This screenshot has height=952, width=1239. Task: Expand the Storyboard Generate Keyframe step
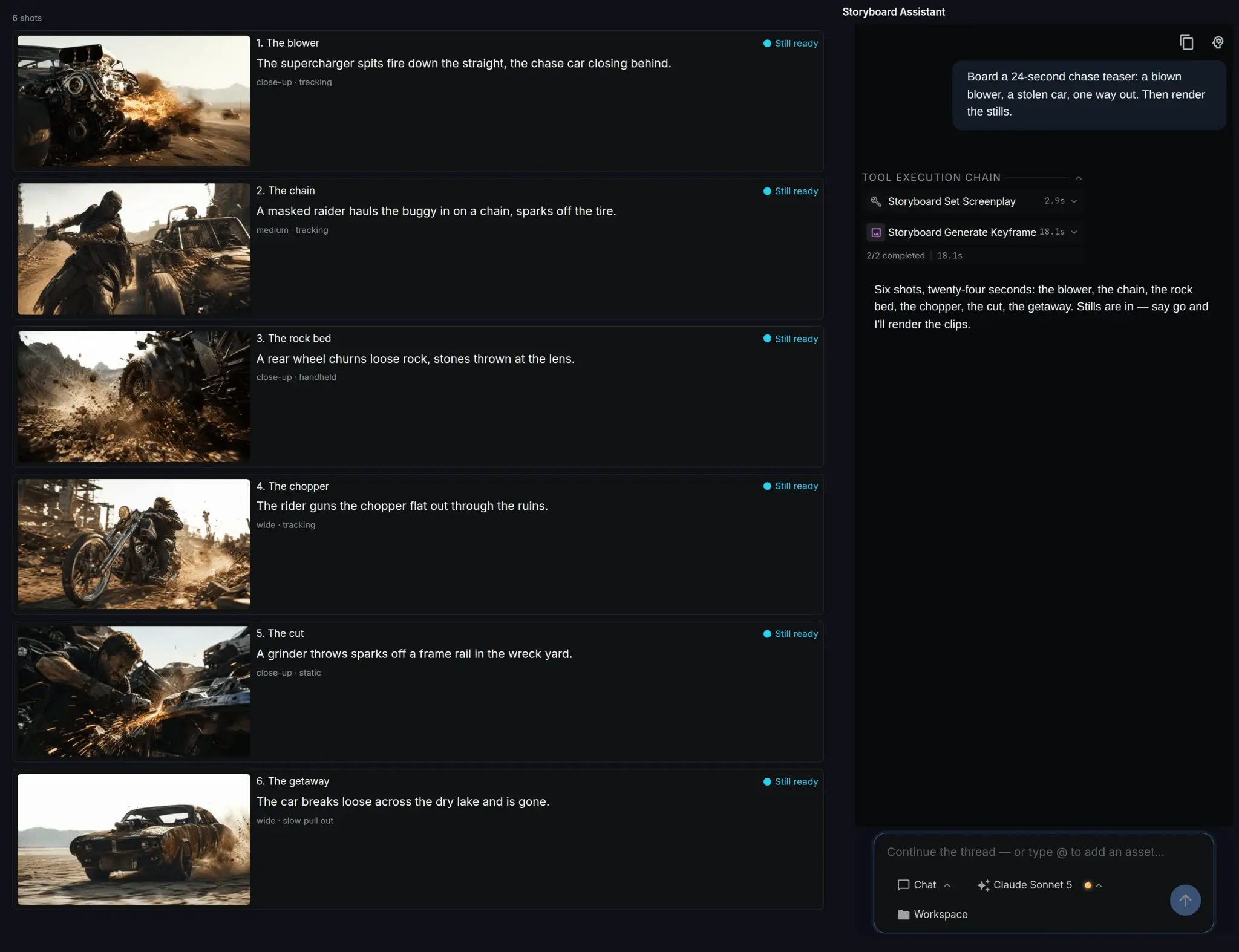tap(1074, 232)
